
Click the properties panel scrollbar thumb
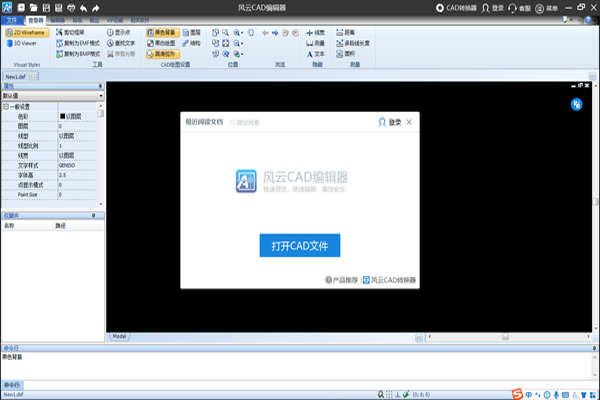tap(100, 113)
